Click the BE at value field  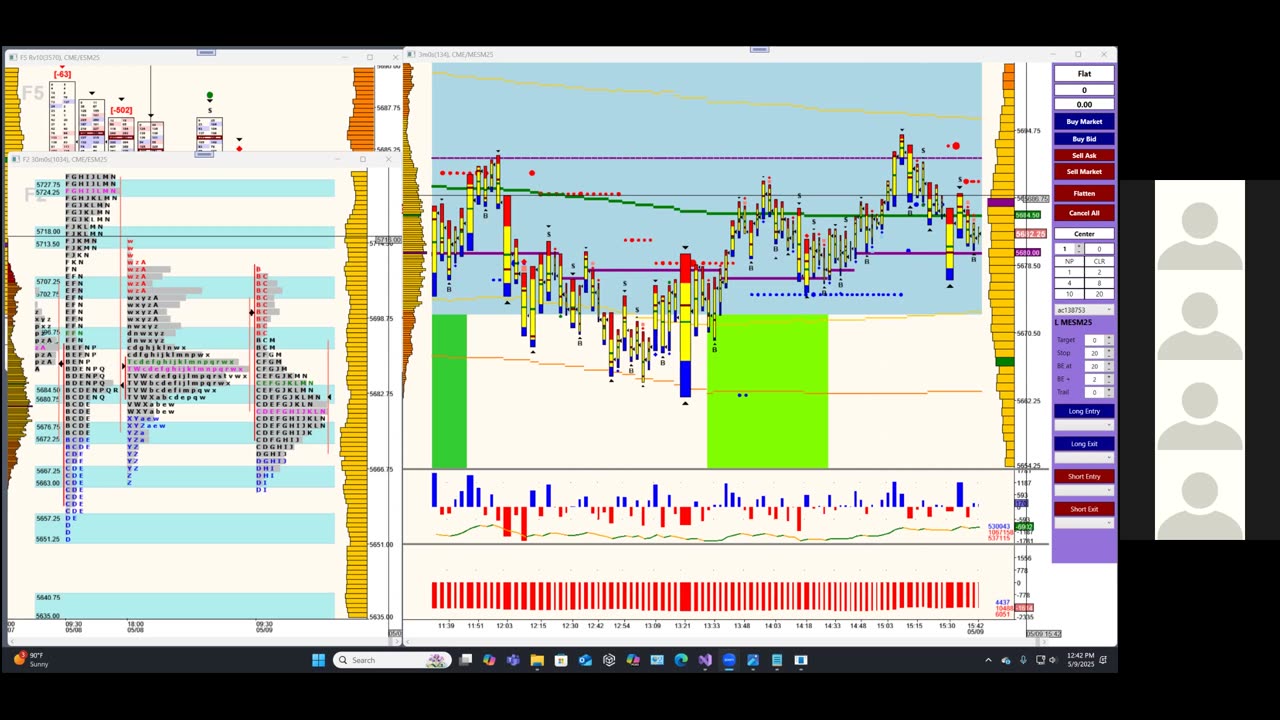pyautogui.click(x=1095, y=366)
